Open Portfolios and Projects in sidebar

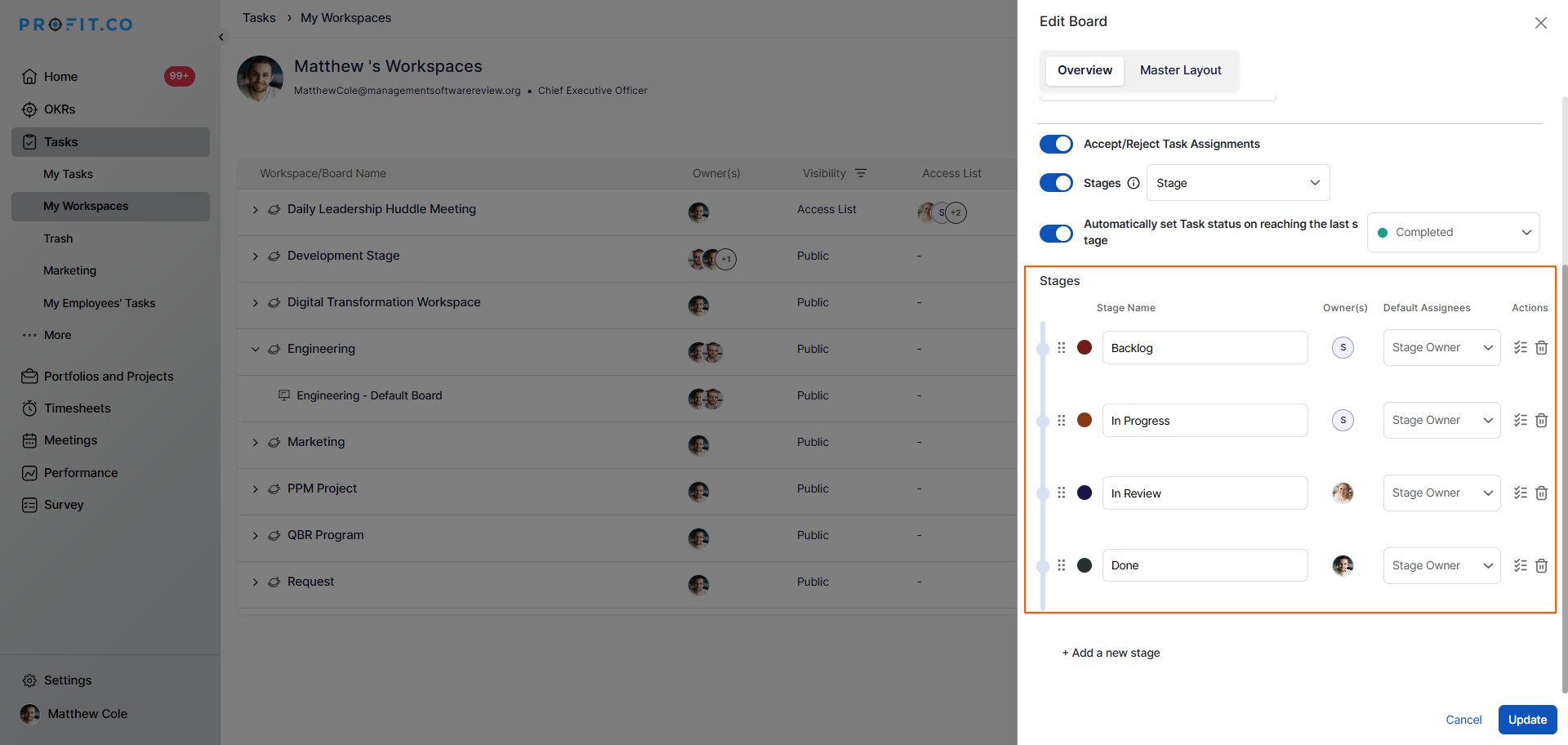108,377
